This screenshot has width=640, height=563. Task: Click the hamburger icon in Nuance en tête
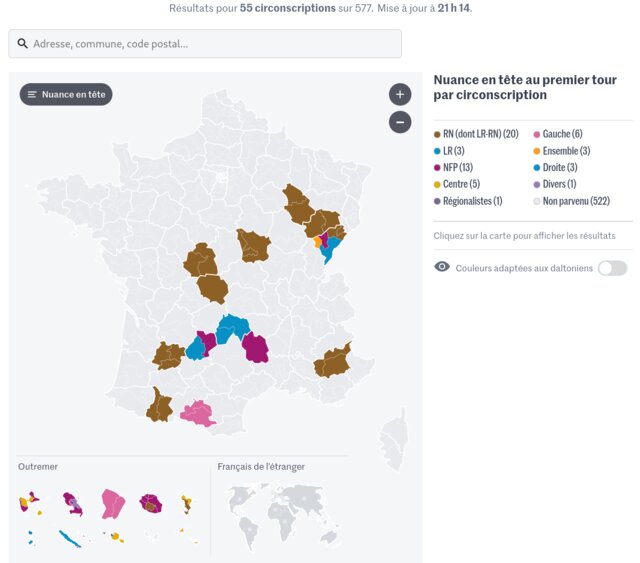click(x=32, y=95)
